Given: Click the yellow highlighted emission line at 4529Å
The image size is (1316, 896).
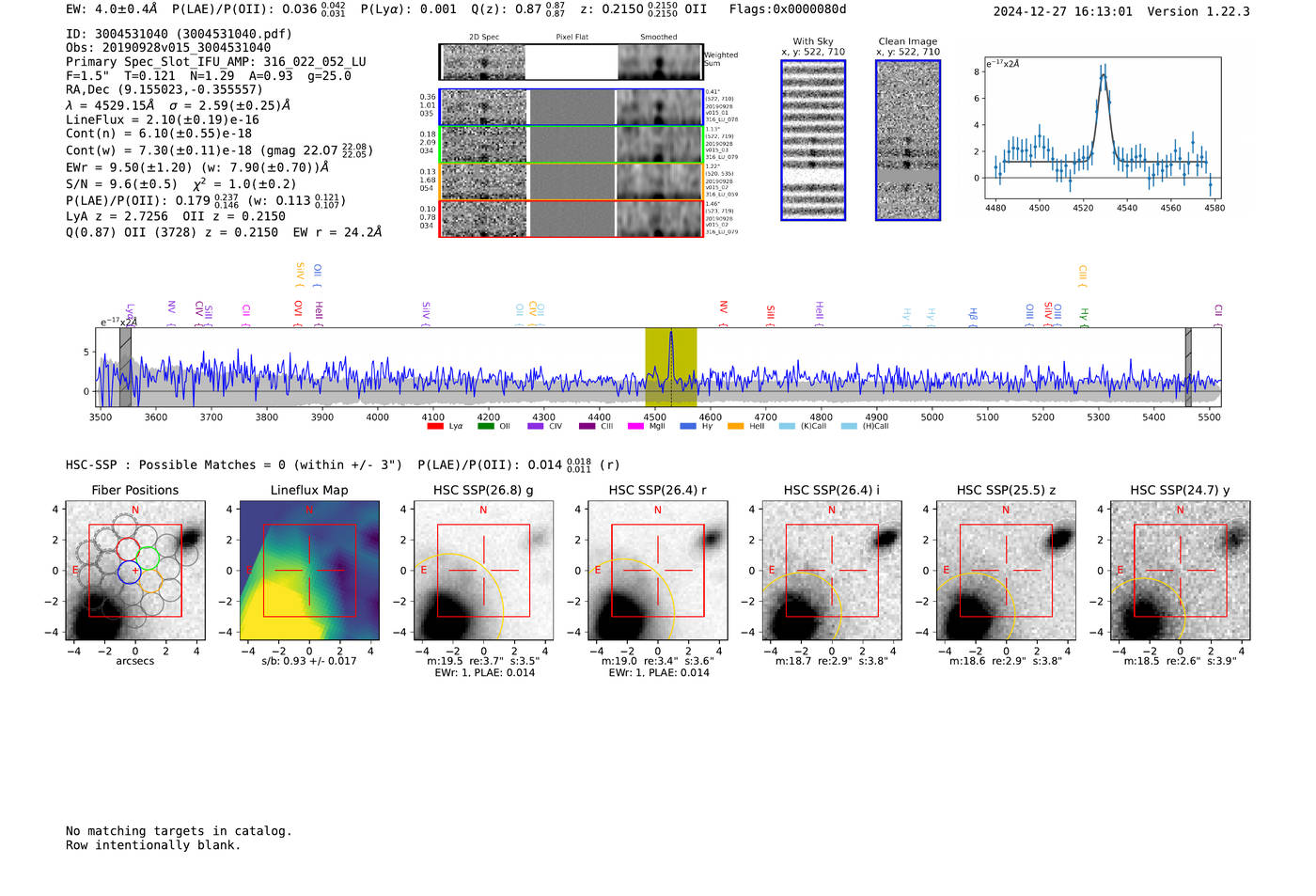Looking at the screenshot, I should [670, 367].
